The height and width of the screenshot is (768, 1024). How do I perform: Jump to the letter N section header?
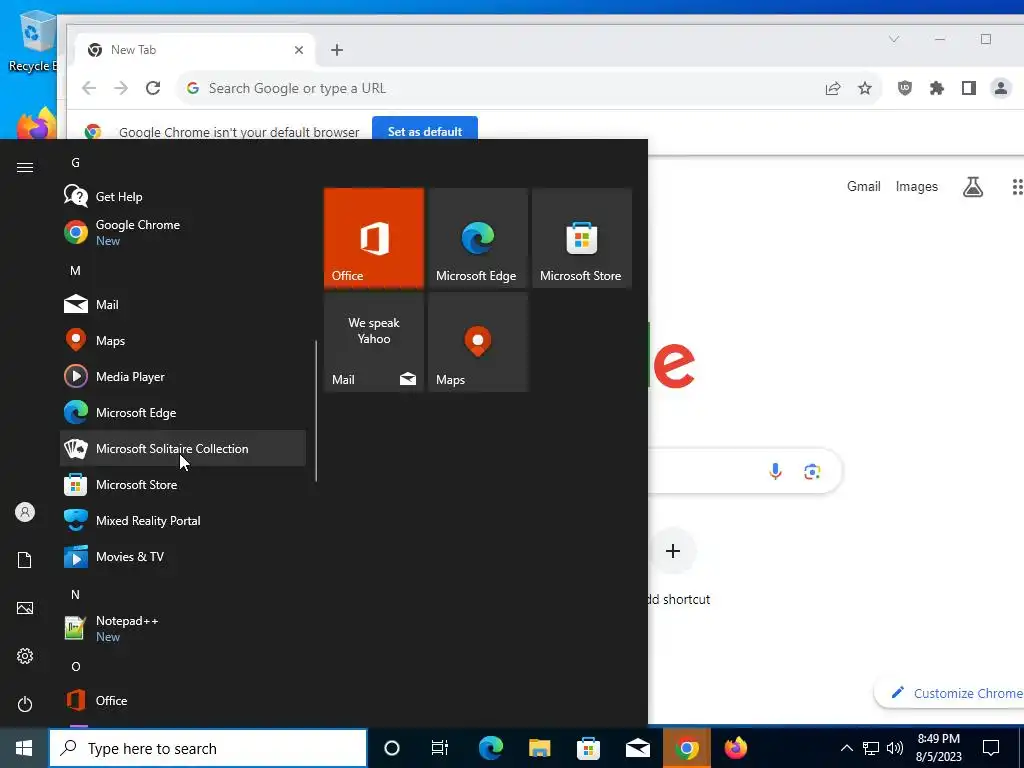75,594
